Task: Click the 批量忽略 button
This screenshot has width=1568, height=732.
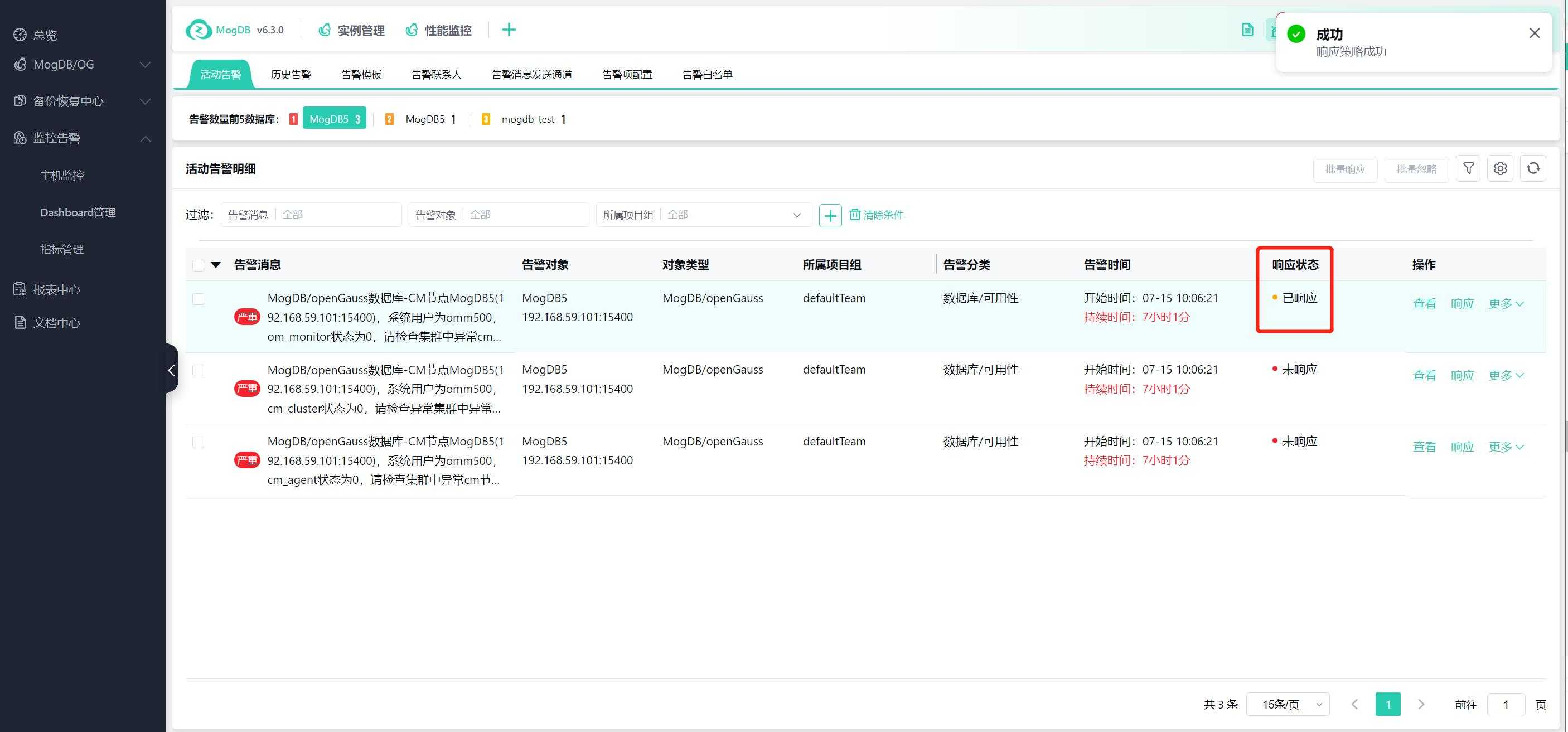Action: 1416,169
